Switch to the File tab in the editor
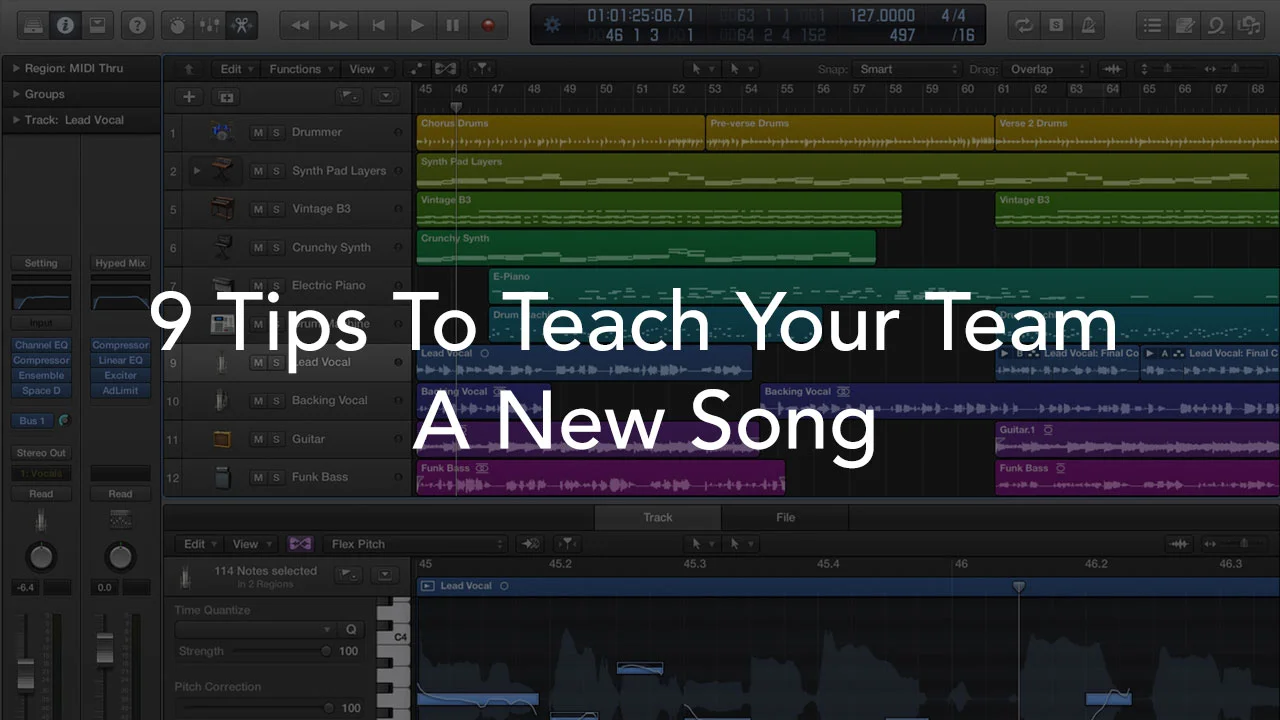Screen dimensions: 1280x720 click(x=785, y=517)
